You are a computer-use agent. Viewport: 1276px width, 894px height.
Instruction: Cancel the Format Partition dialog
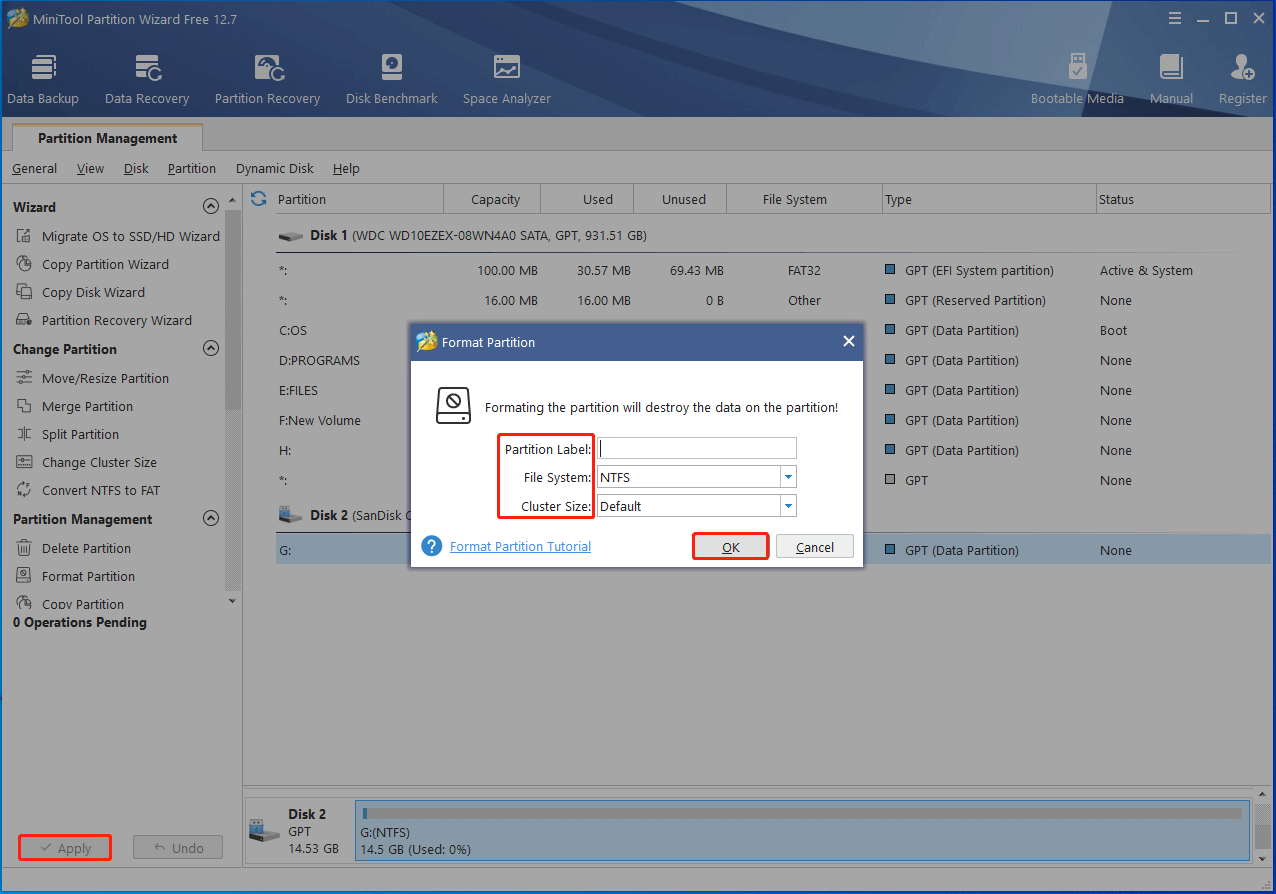point(815,547)
